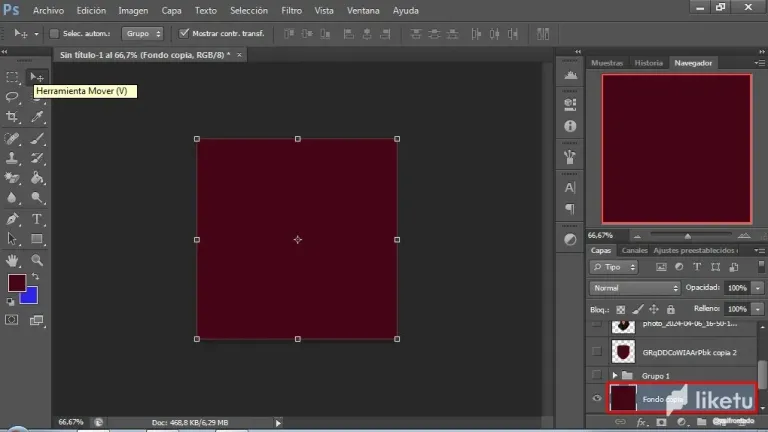The width and height of the screenshot is (768, 432).
Task: Enable the Selec. autom. checkbox
Action: (x=54, y=33)
